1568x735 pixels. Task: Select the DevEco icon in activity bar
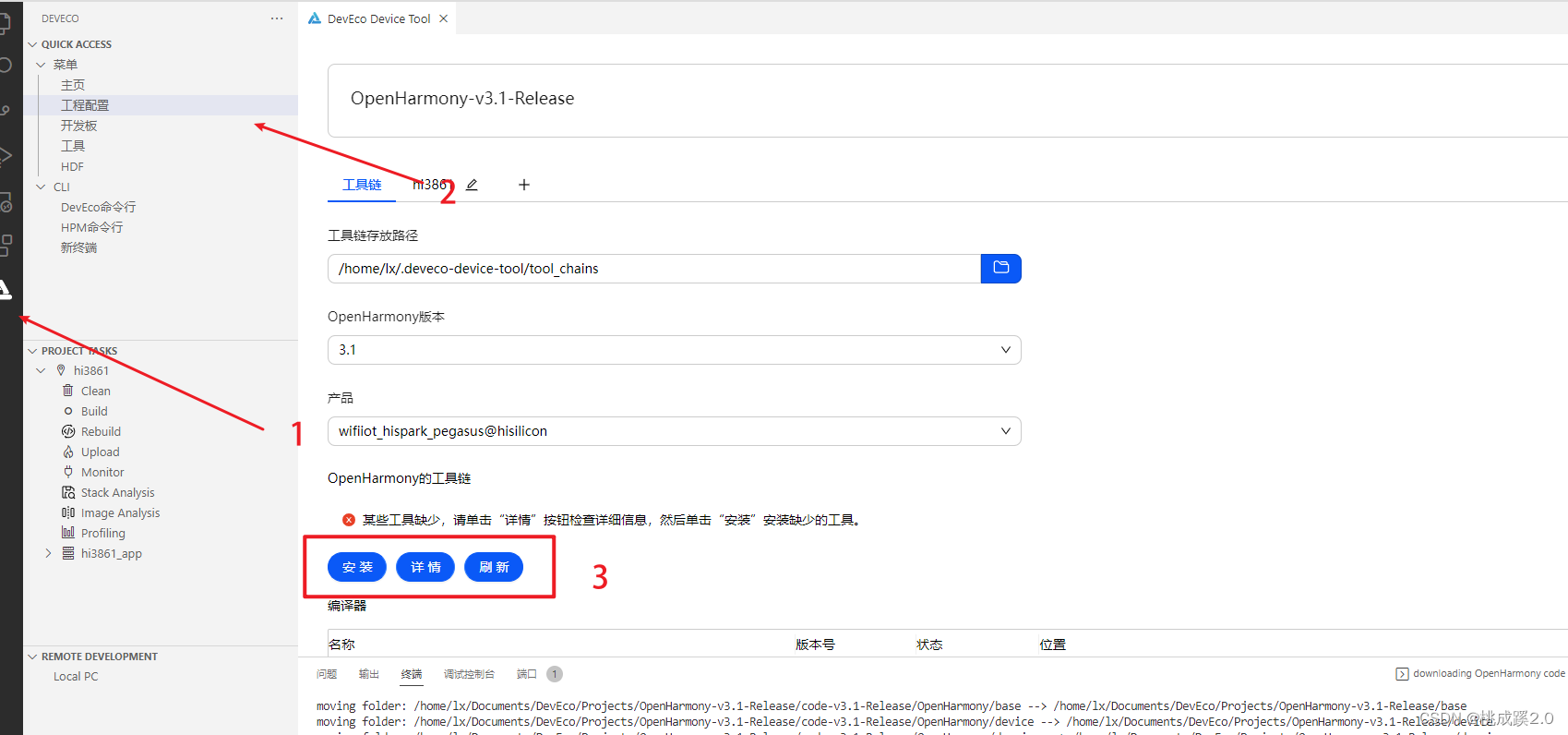[5, 289]
